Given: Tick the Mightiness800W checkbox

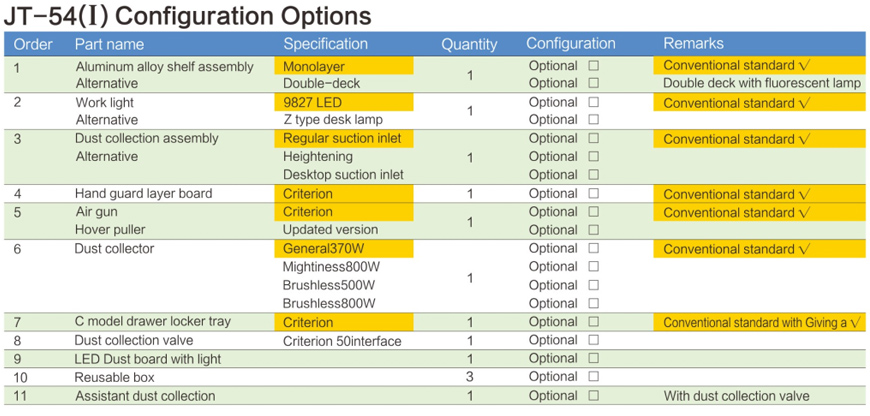Looking at the screenshot, I should (x=594, y=267).
